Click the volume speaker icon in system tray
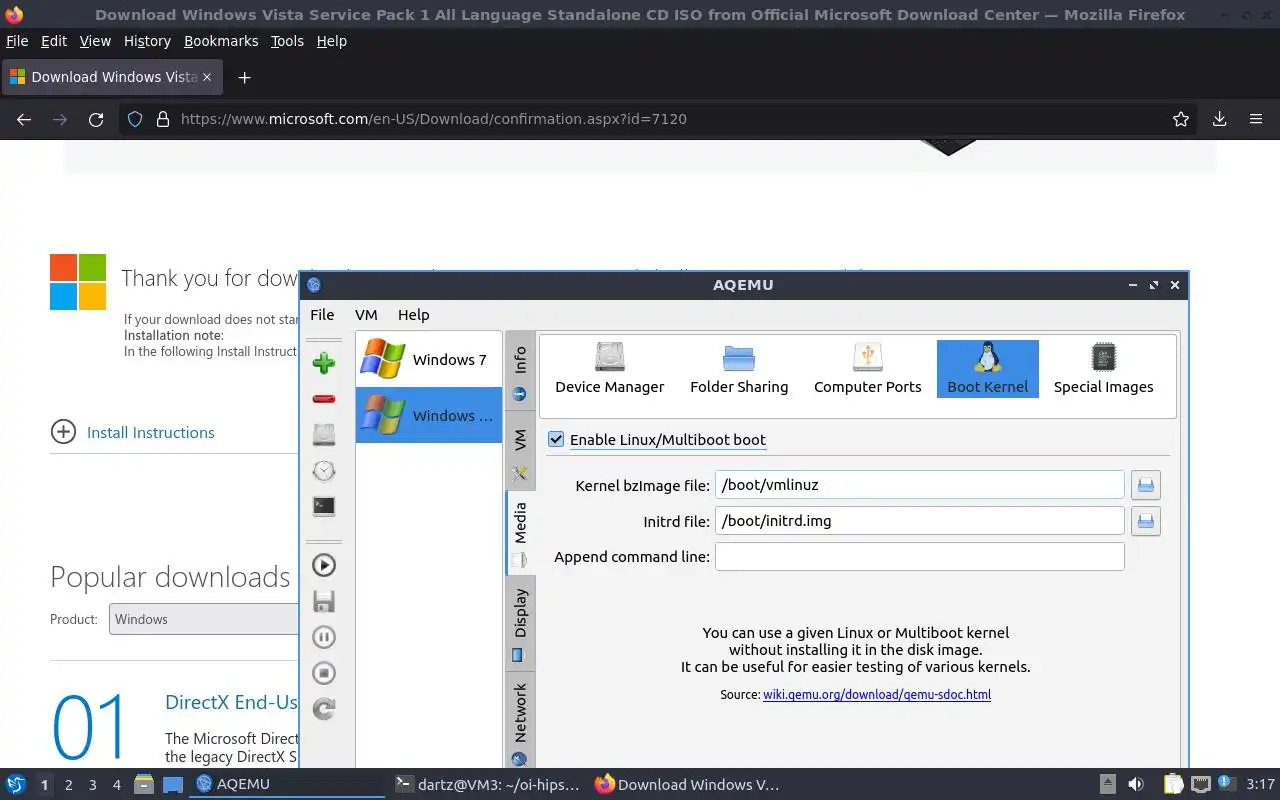 point(1135,784)
